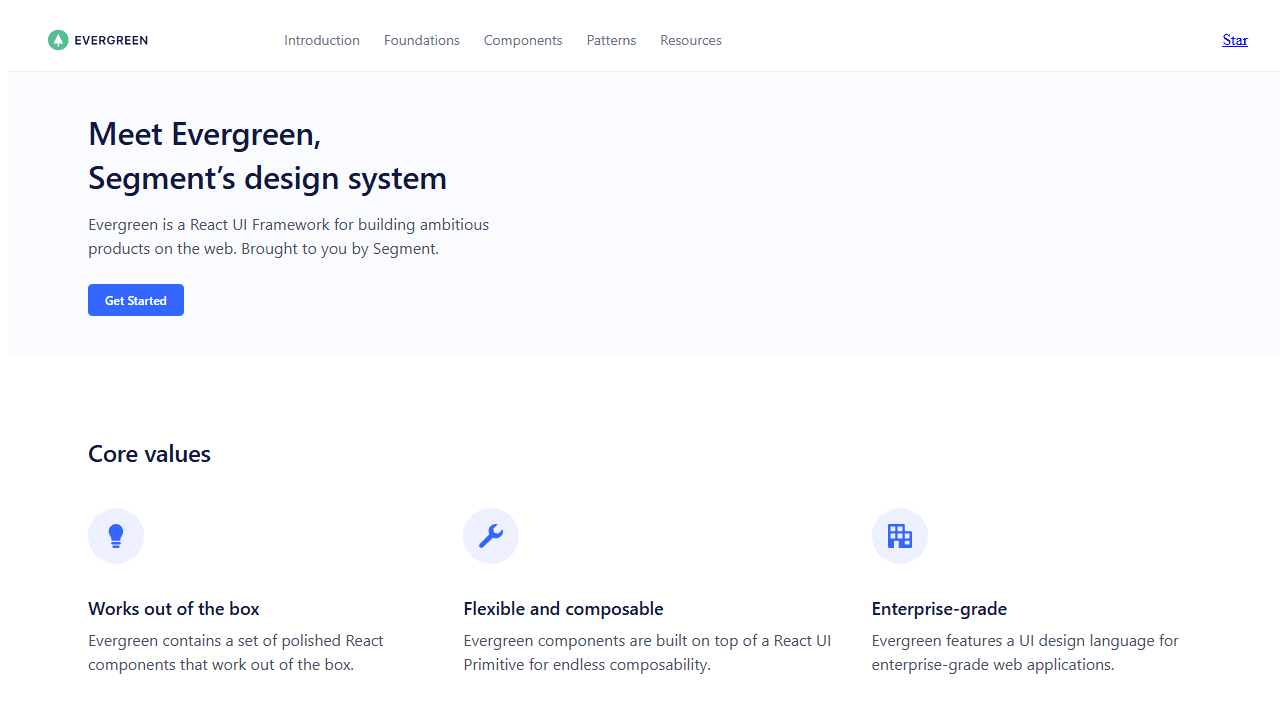Click the 'Core values' heading
Viewport: 1280px width, 720px height.
149,454
